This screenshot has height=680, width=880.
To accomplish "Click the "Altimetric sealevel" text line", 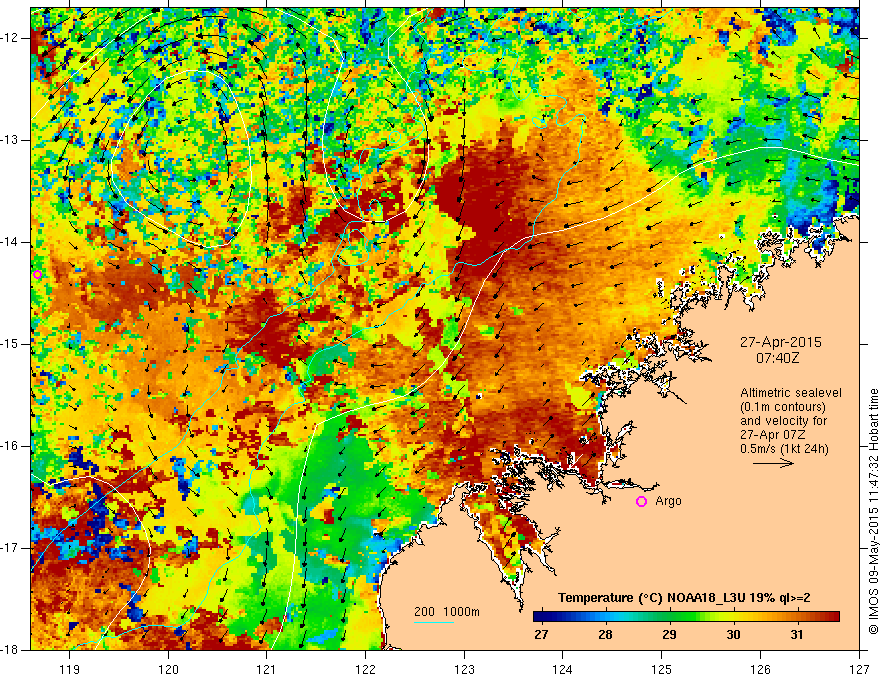I will pos(791,393).
